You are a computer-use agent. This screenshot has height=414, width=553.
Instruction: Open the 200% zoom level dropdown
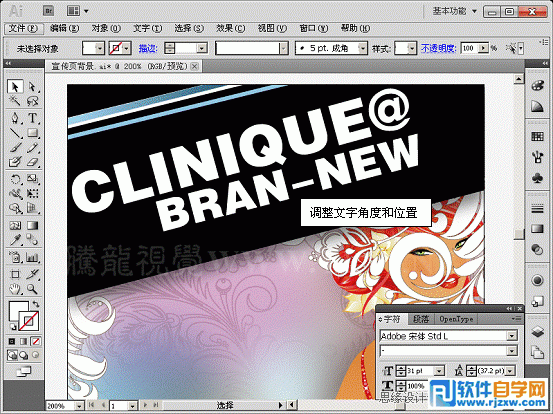pos(79,406)
